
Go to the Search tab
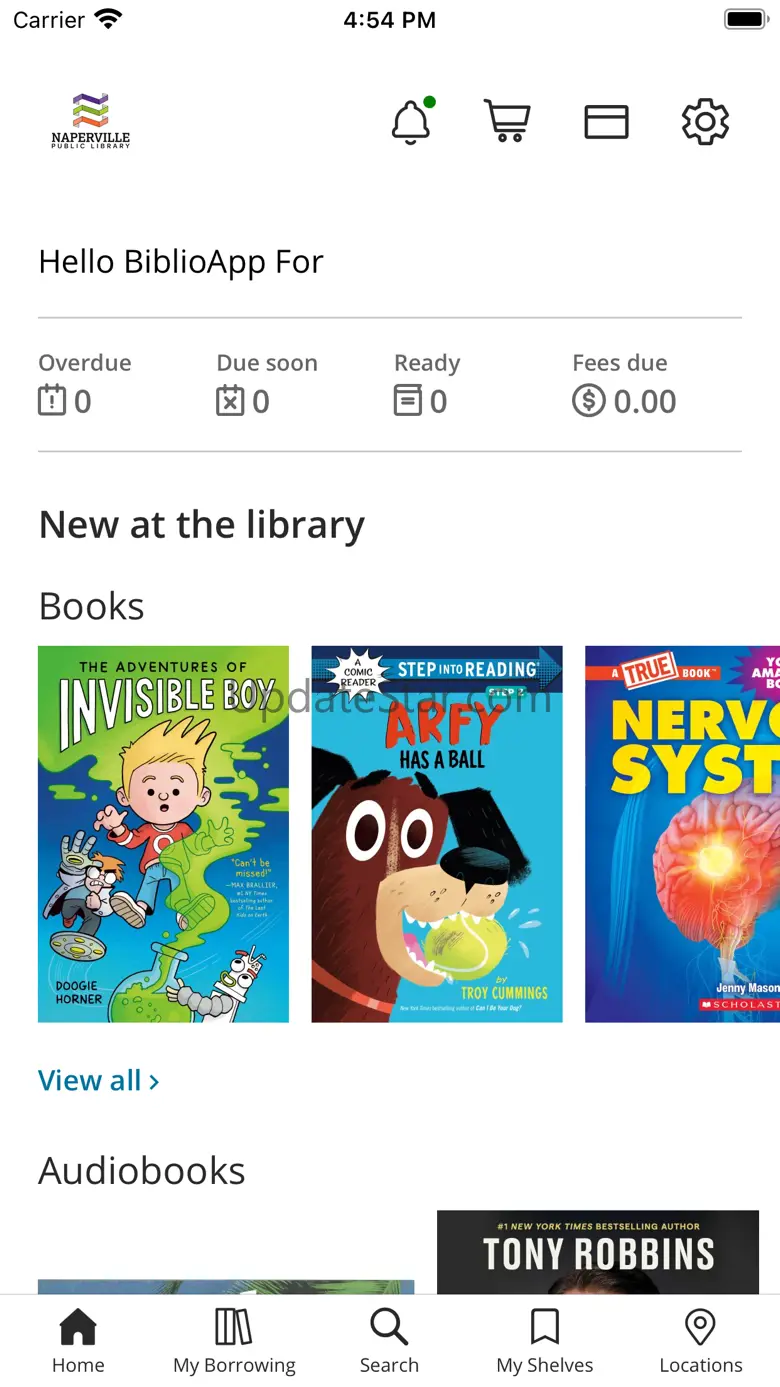[x=389, y=1342]
